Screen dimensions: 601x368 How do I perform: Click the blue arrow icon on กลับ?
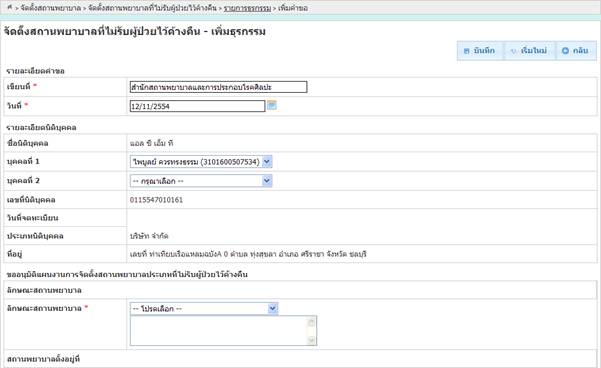click(565, 51)
